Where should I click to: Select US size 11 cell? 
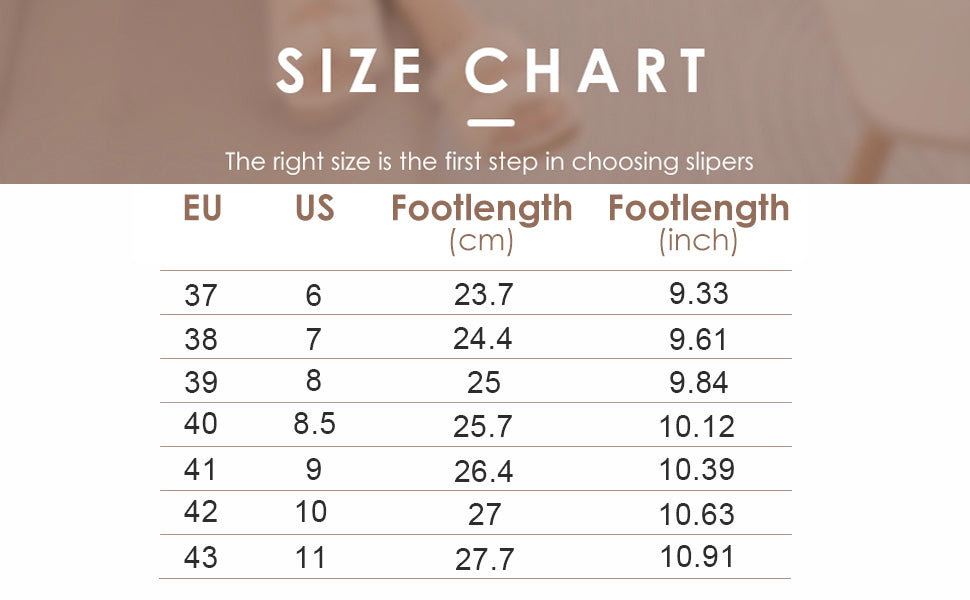[x=312, y=557]
